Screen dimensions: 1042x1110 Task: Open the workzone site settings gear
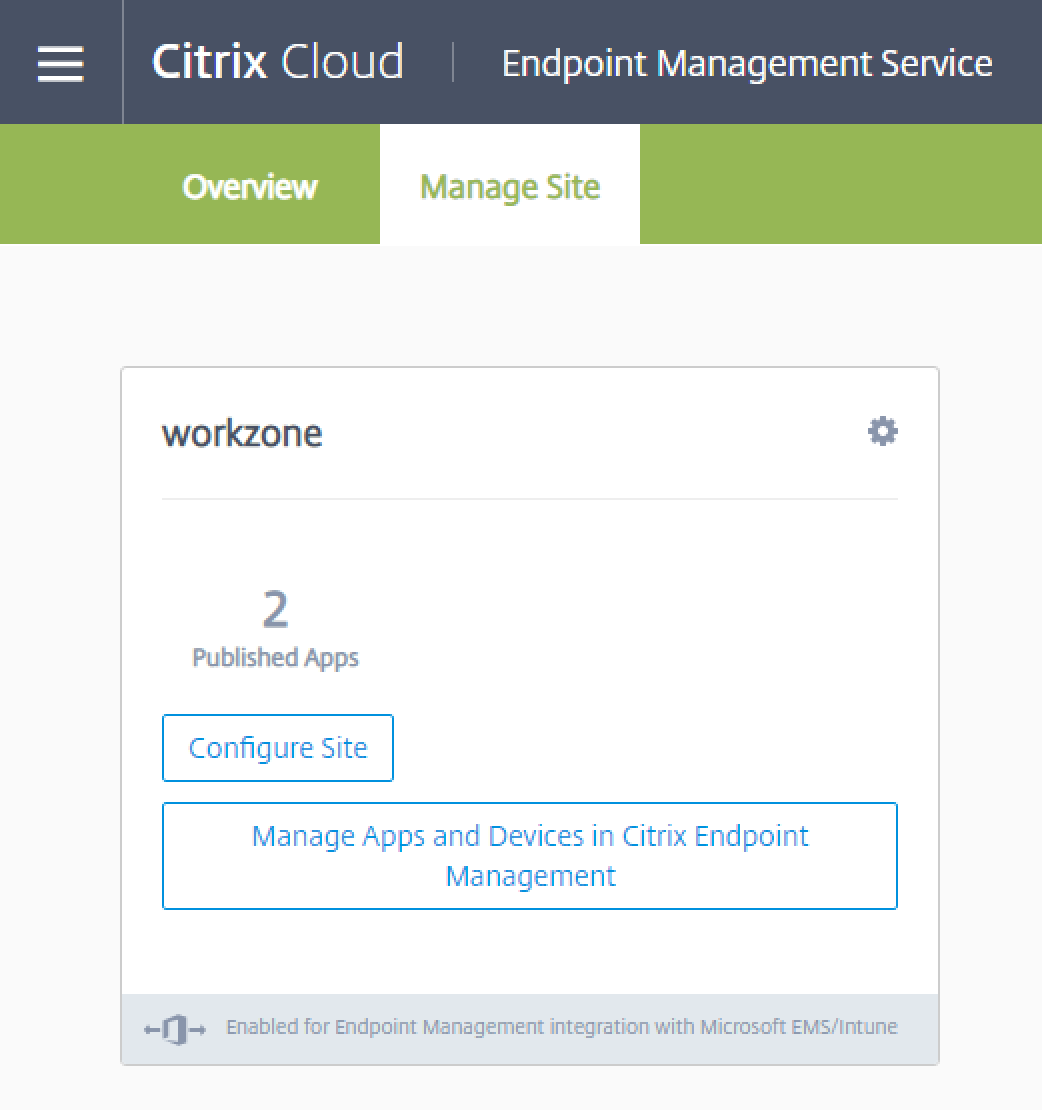883,431
